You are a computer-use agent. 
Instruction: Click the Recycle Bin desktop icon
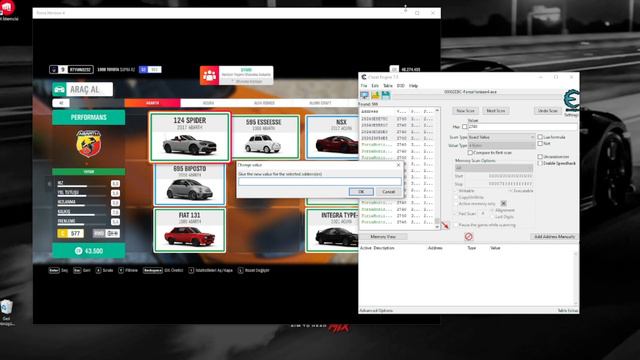click(x=7, y=308)
